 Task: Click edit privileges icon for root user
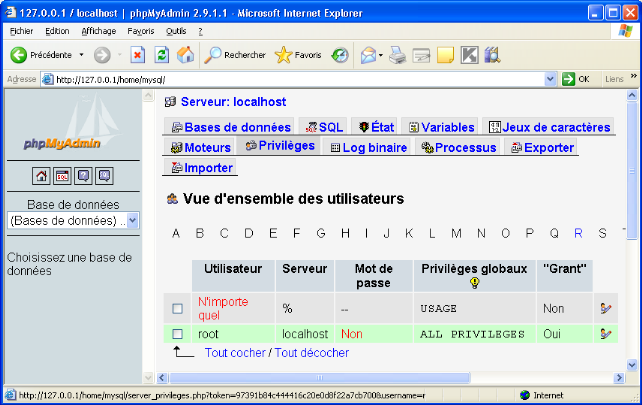tap(605, 334)
